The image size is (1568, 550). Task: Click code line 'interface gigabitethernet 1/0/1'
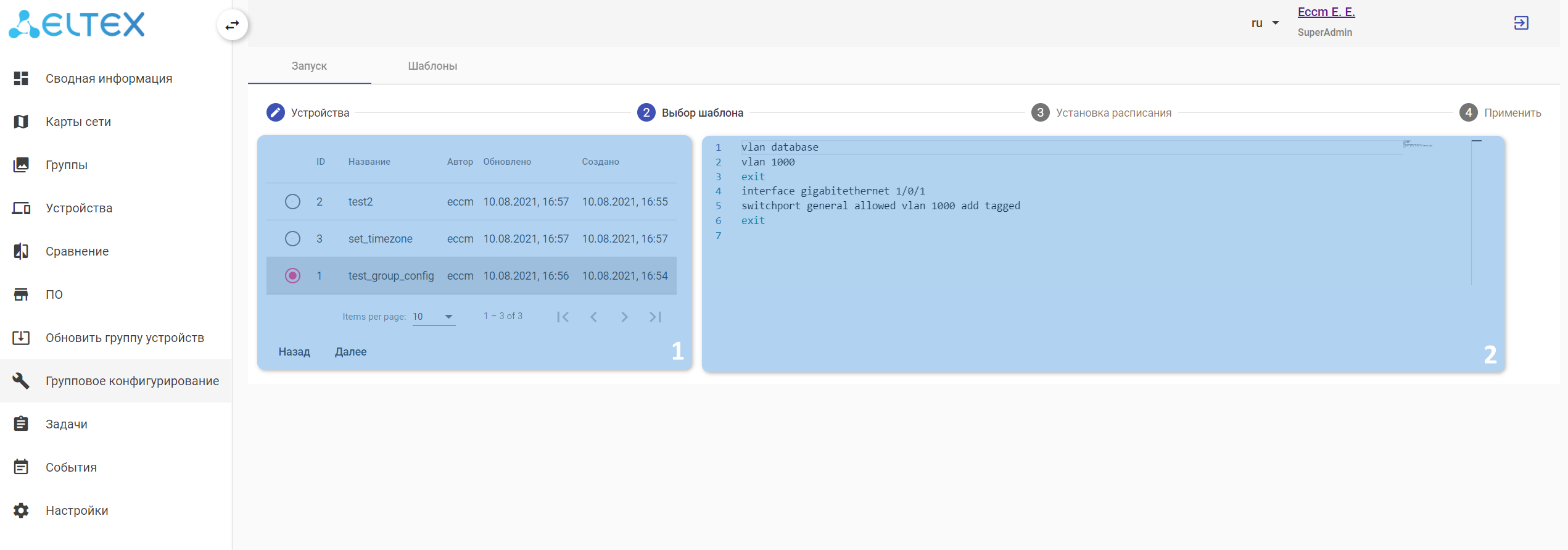pyautogui.click(x=833, y=191)
